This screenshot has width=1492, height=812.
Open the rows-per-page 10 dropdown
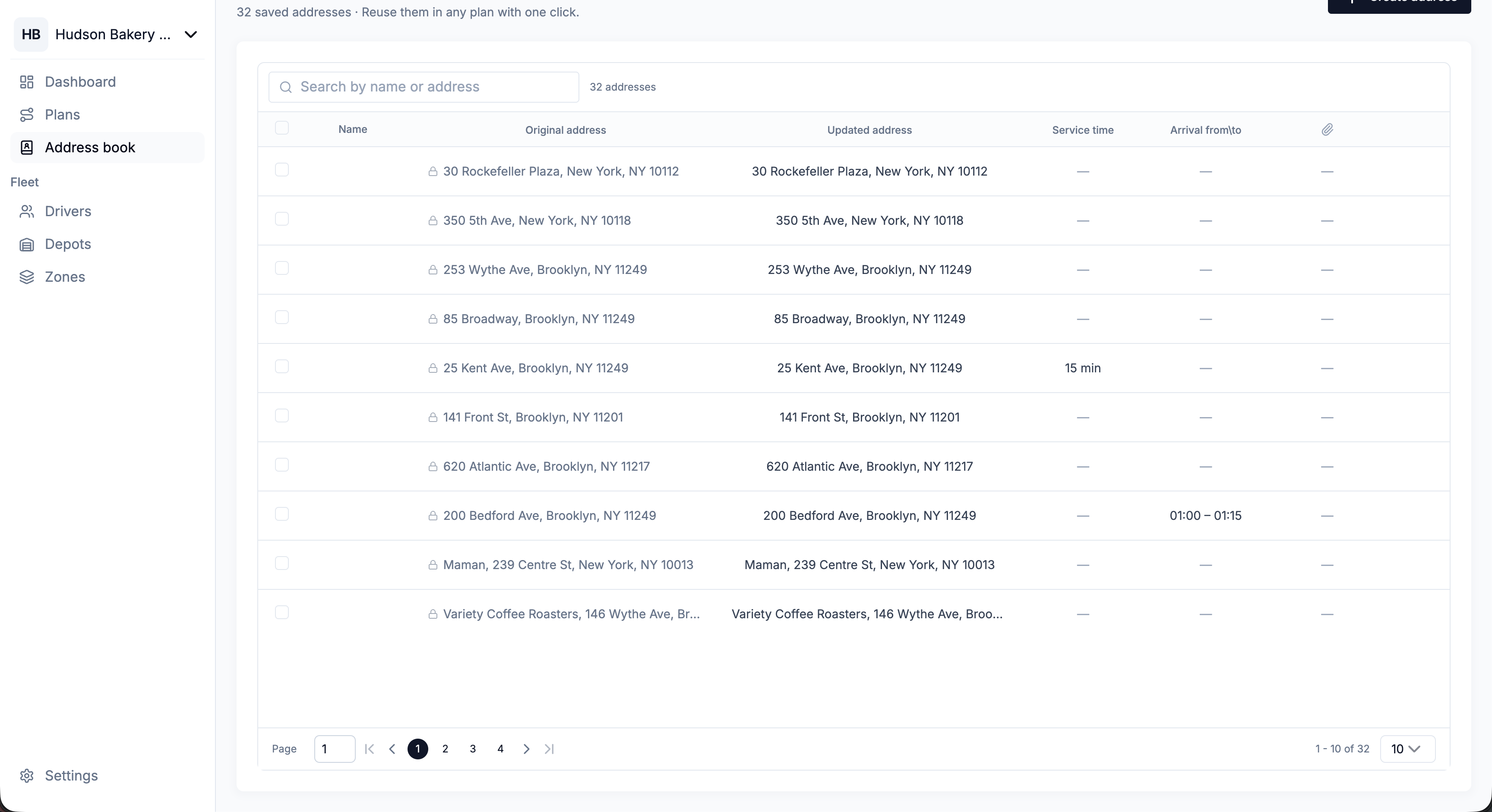click(1407, 749)
